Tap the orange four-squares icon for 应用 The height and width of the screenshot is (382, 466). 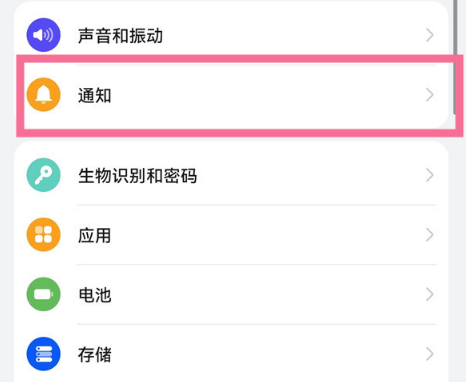pyautogui.click(x=43, y=235)
